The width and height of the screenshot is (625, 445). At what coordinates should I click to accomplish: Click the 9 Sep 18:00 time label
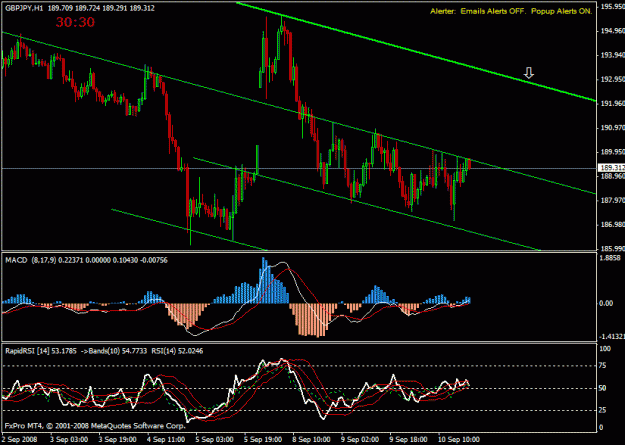coord(408,439)
